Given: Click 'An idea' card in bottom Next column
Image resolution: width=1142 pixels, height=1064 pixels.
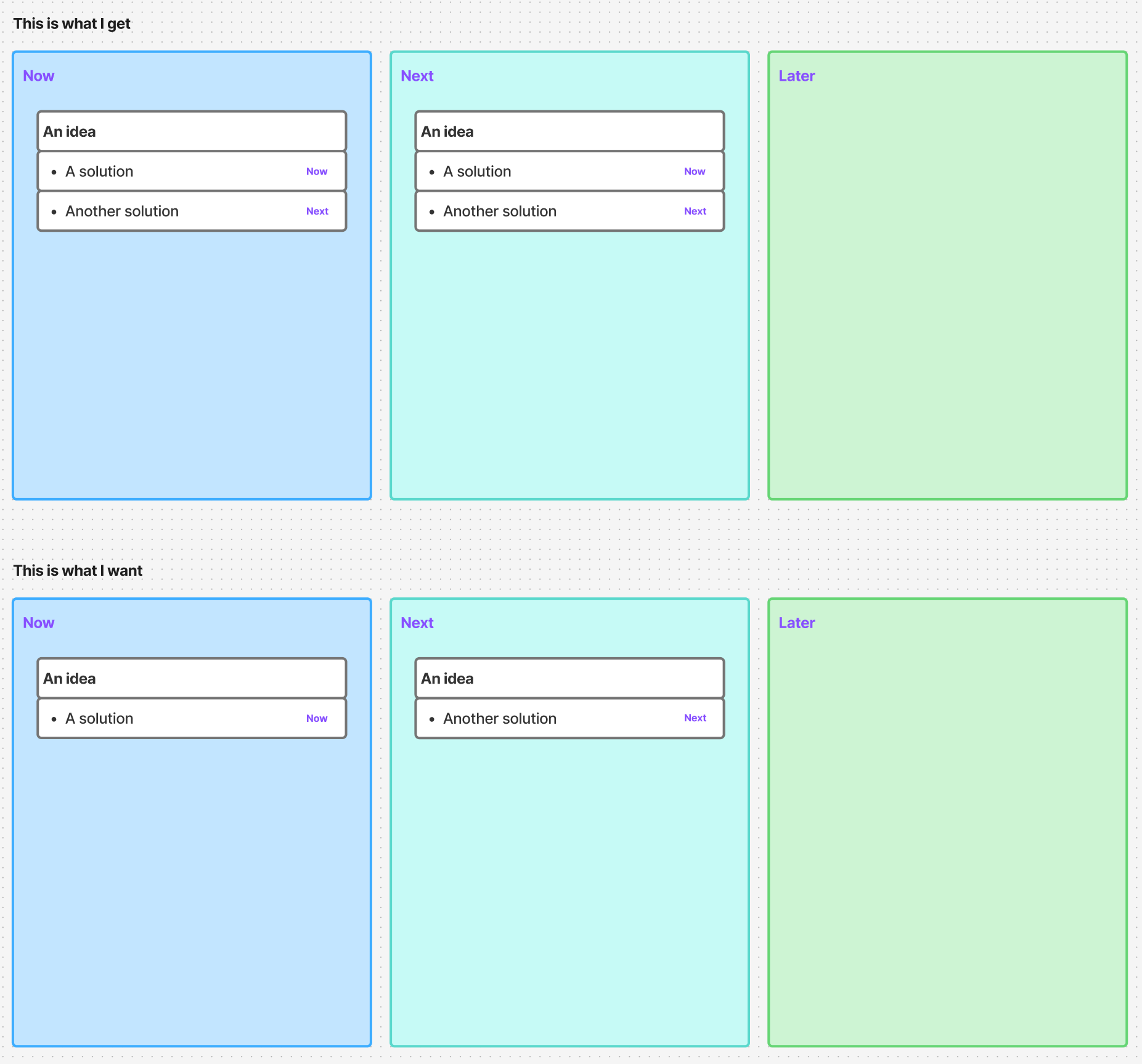Looking at the screenshot, I should click(569, 678).
